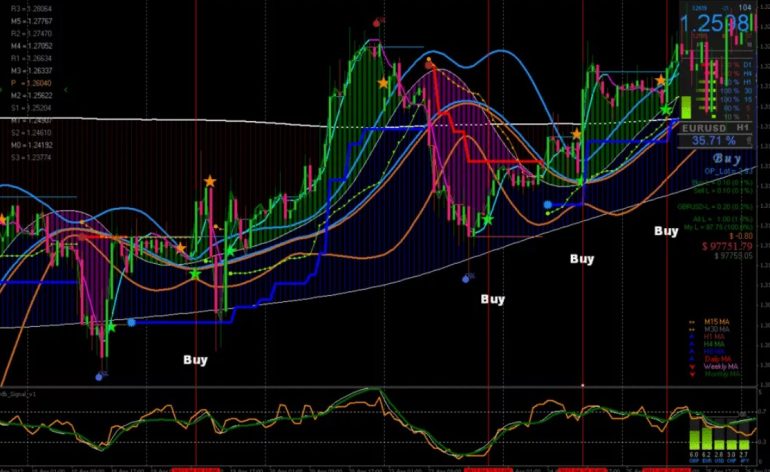Click the M2 = 1.25622 level label

31,95
